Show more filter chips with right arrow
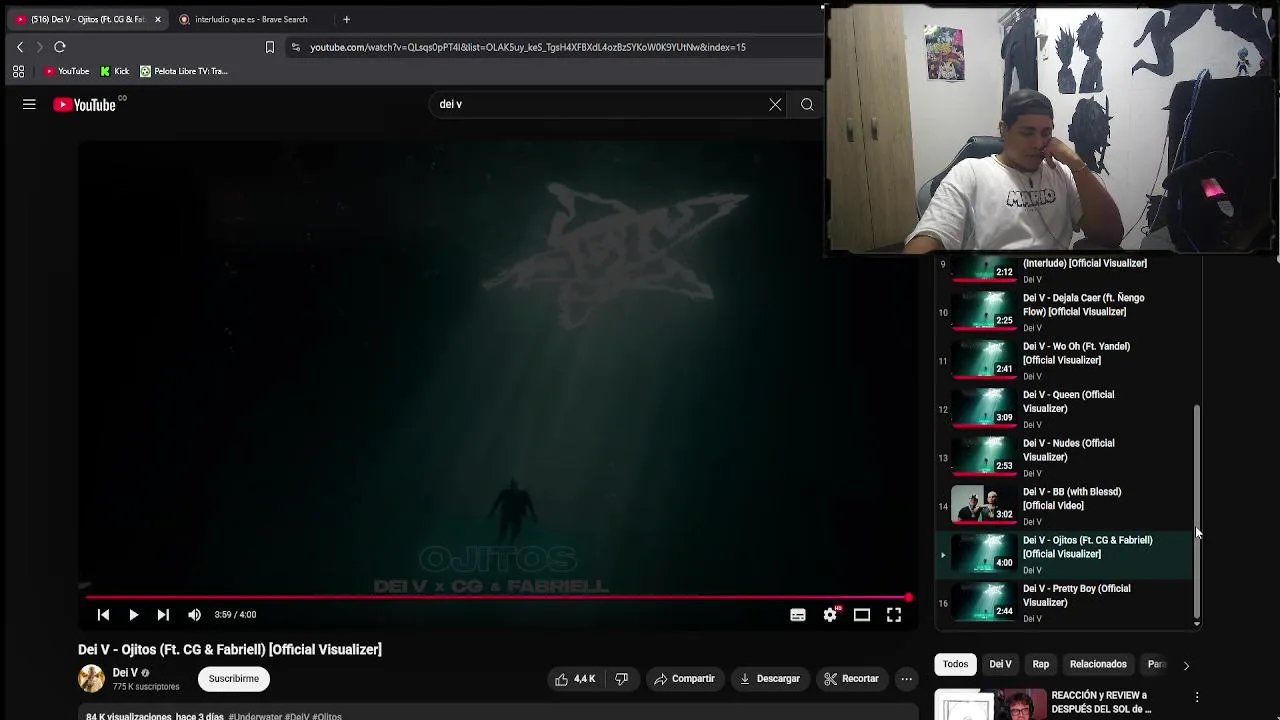The height and width of the screenshot is (720, 1280). [1186, 665]
